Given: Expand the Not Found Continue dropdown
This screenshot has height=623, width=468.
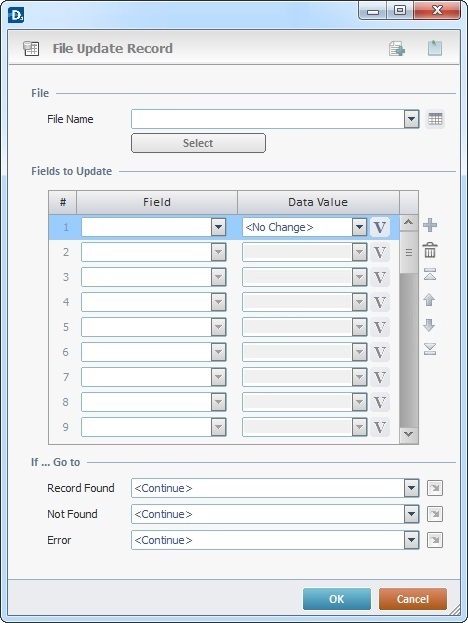Looking at the screenshot, I should 412,514.
